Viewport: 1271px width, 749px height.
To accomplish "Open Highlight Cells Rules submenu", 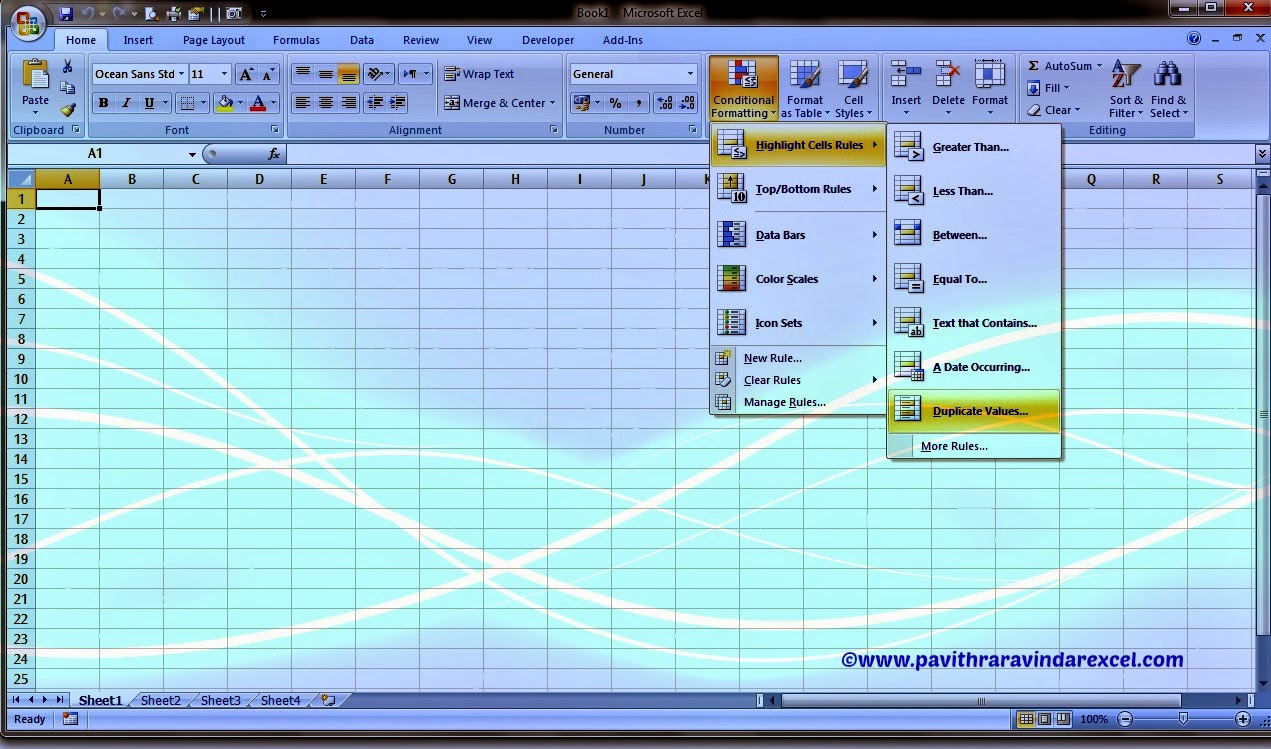I will pyautogui.click(x=798, y=145).
